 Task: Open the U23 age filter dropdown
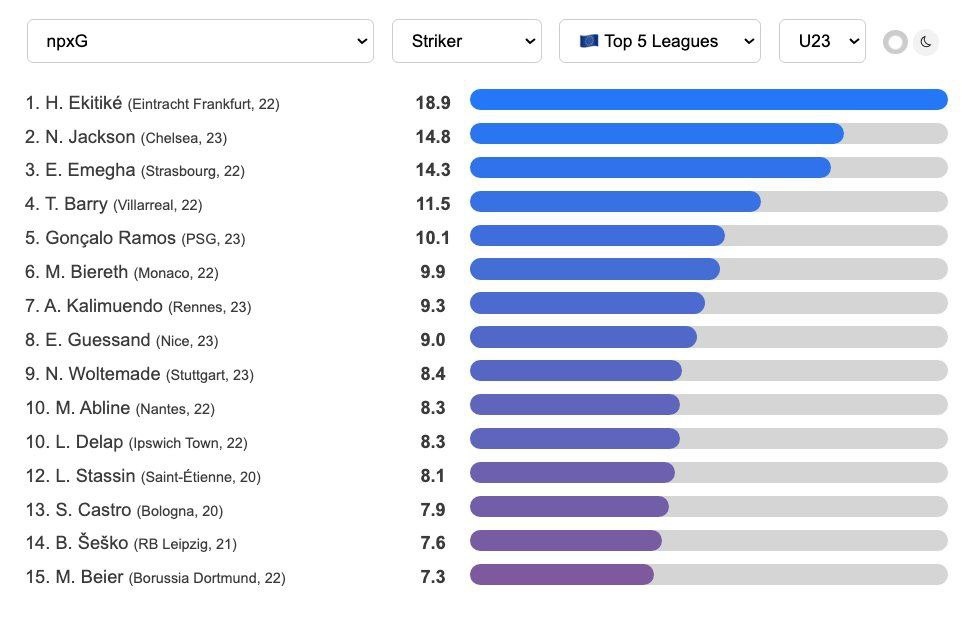click(821, 41)
